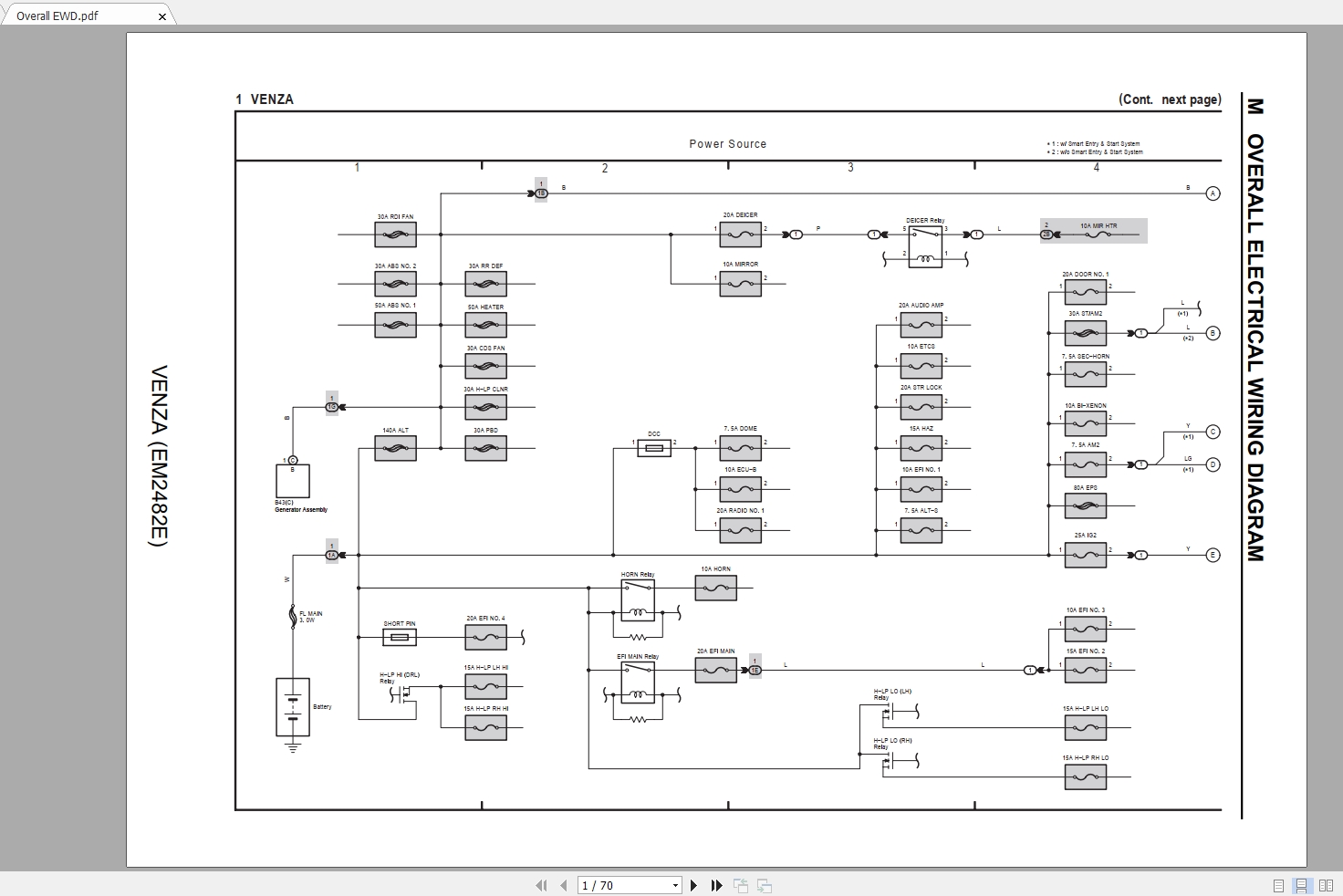The width and height of the screenshot is (1343, 896).
Task: Select the previous page arrow icon
Action: (565, 885)
